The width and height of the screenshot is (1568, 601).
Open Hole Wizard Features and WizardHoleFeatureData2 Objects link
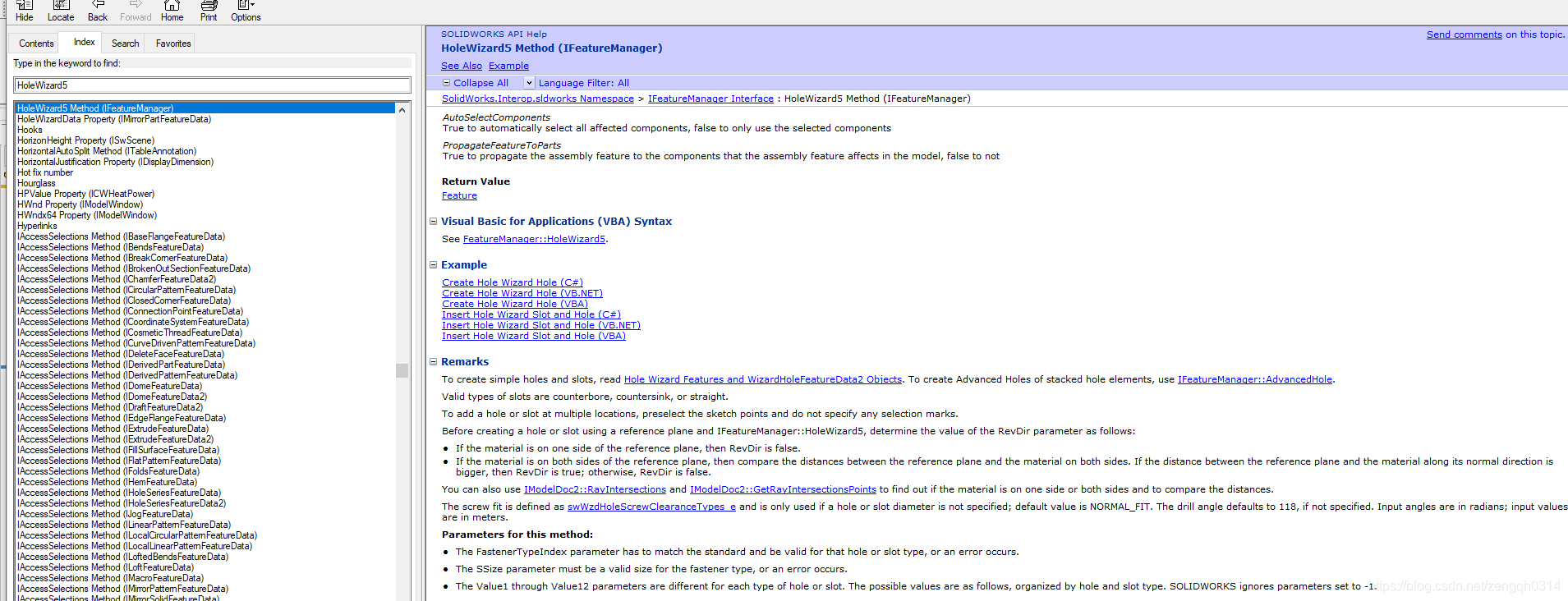coord(763,379)
